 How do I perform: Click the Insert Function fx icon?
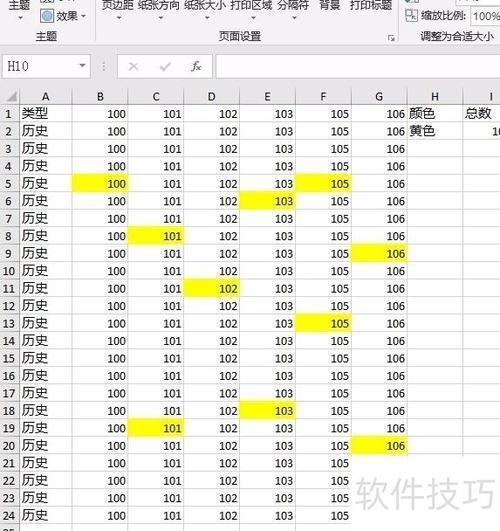click(196, 66)
